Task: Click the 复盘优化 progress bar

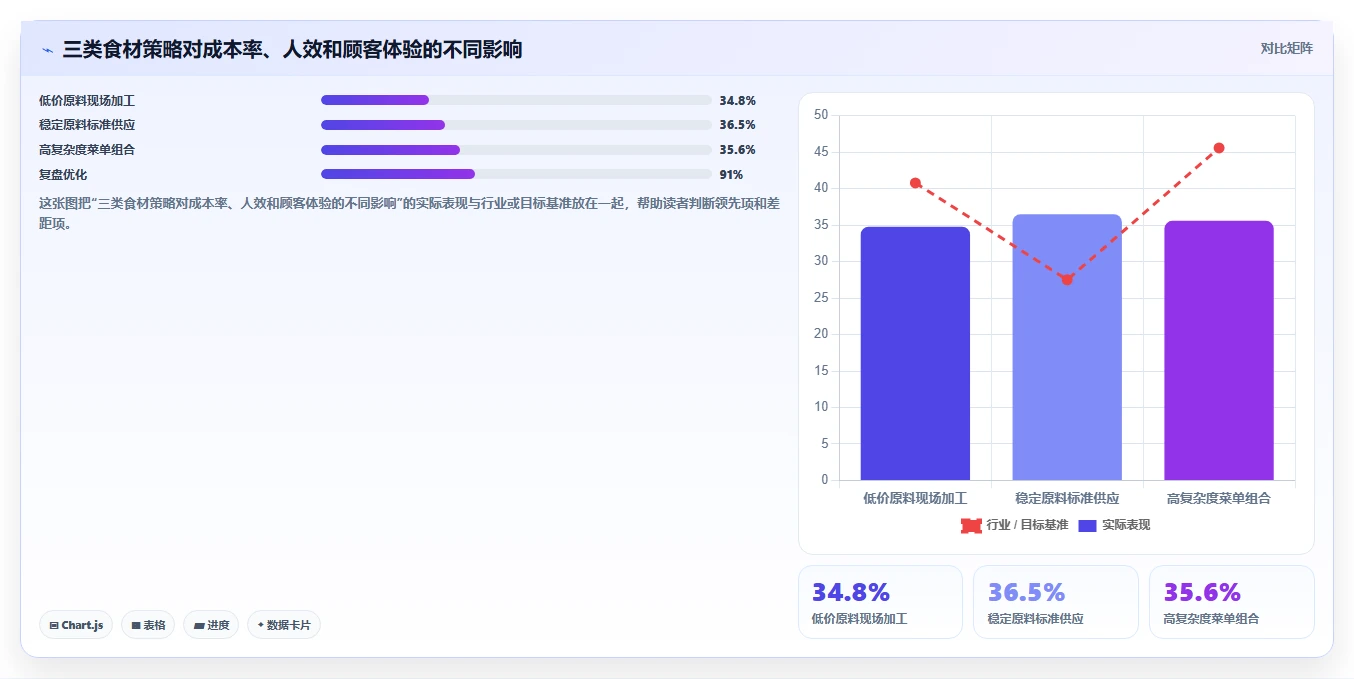Action: [516, 174]
